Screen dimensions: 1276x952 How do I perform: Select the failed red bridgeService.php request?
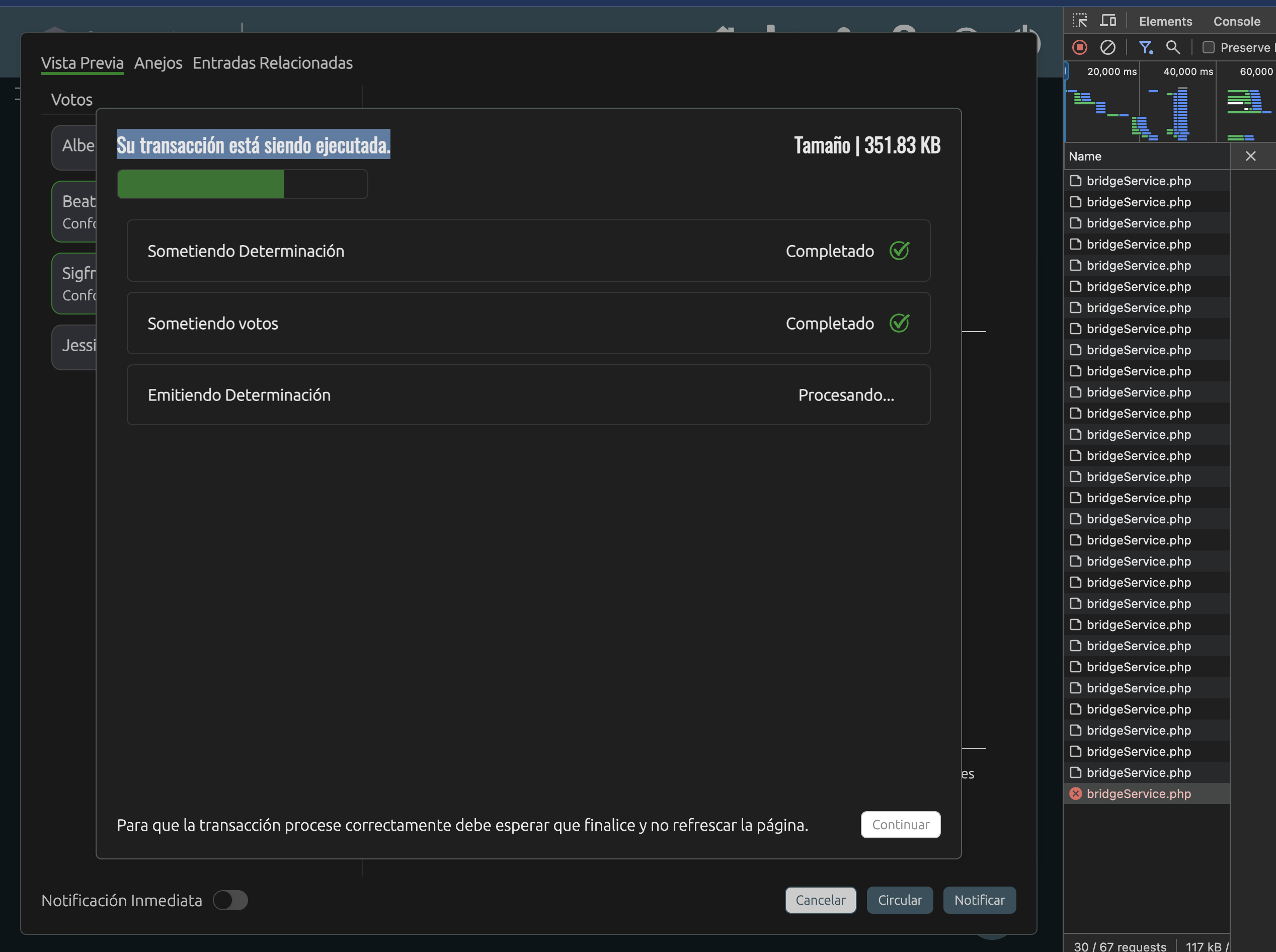point(1138,794)
